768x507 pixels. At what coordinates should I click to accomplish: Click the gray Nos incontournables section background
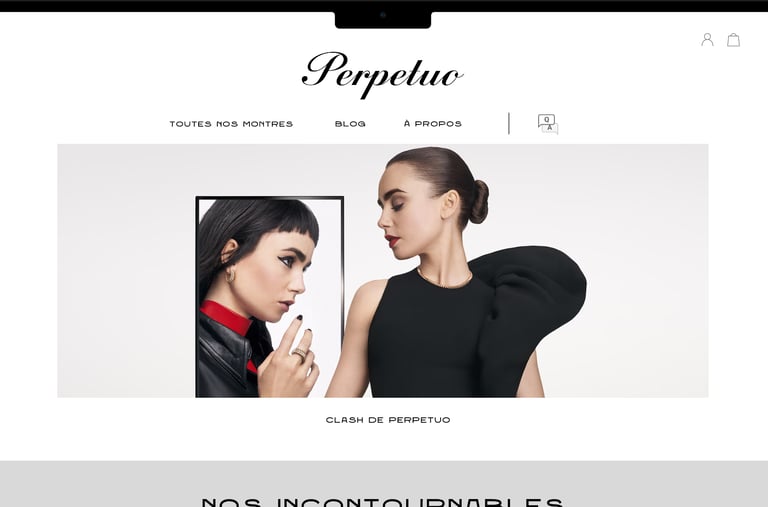384,483
